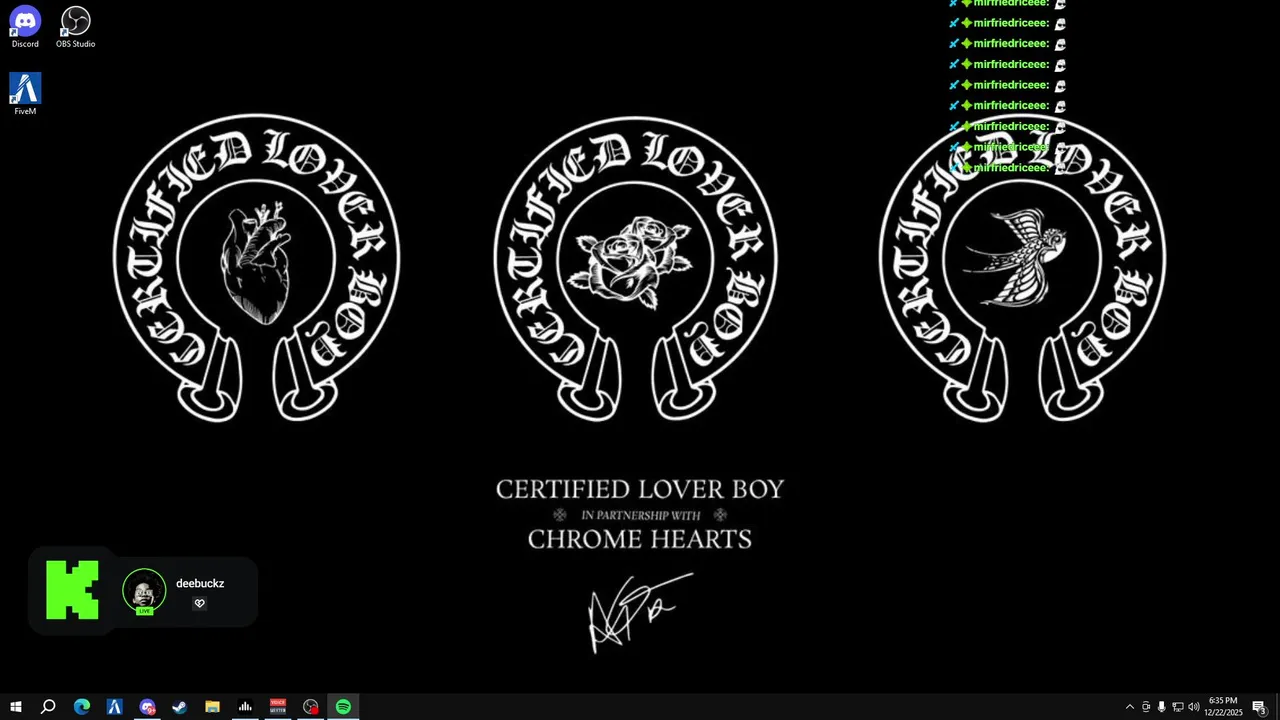Open VoiceMeeter from the taskbar
This screenshot has width=1280, height=720.
(278, 707)
